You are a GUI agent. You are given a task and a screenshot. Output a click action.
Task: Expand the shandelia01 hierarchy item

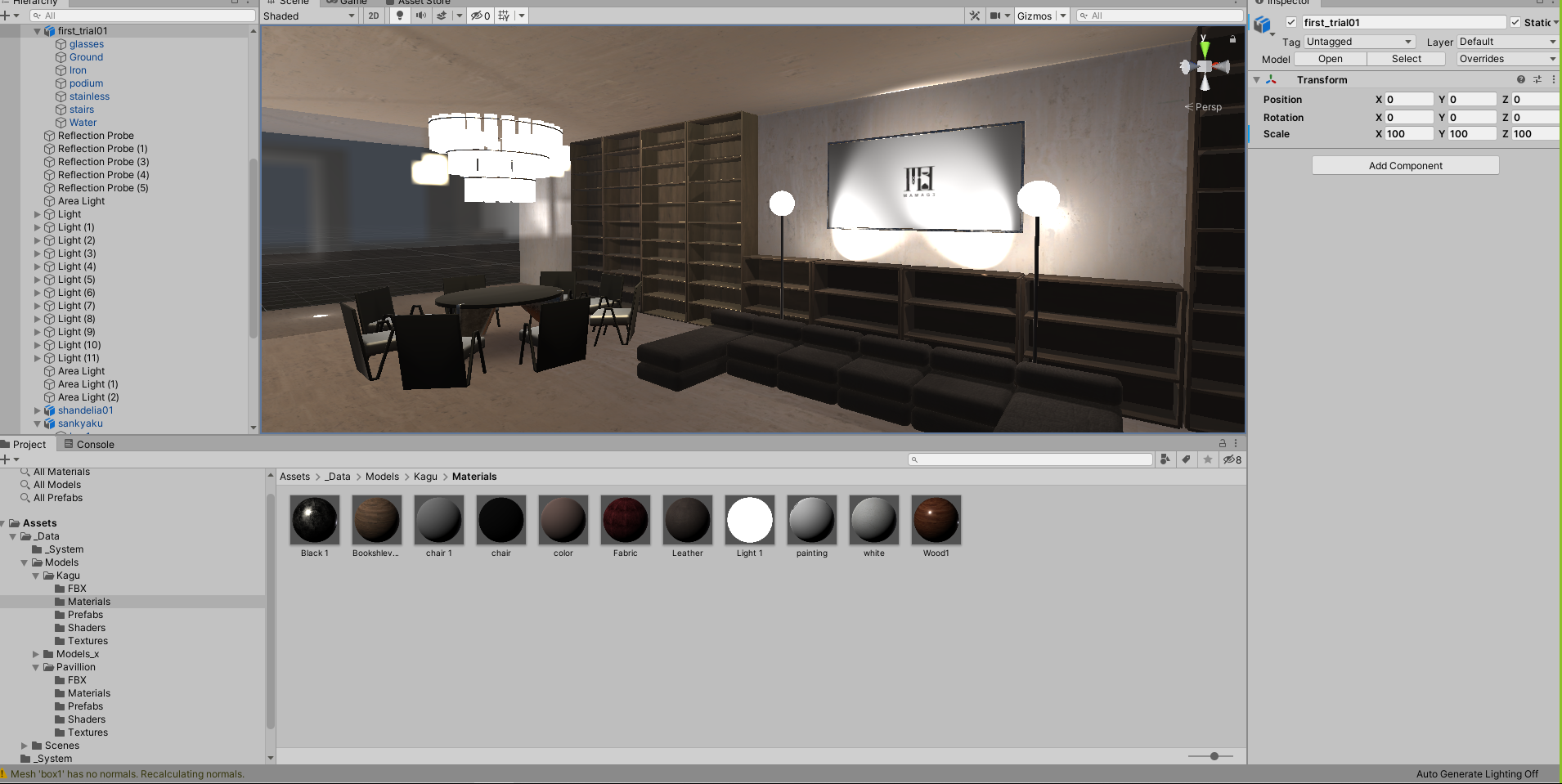(x=37, y=410)
